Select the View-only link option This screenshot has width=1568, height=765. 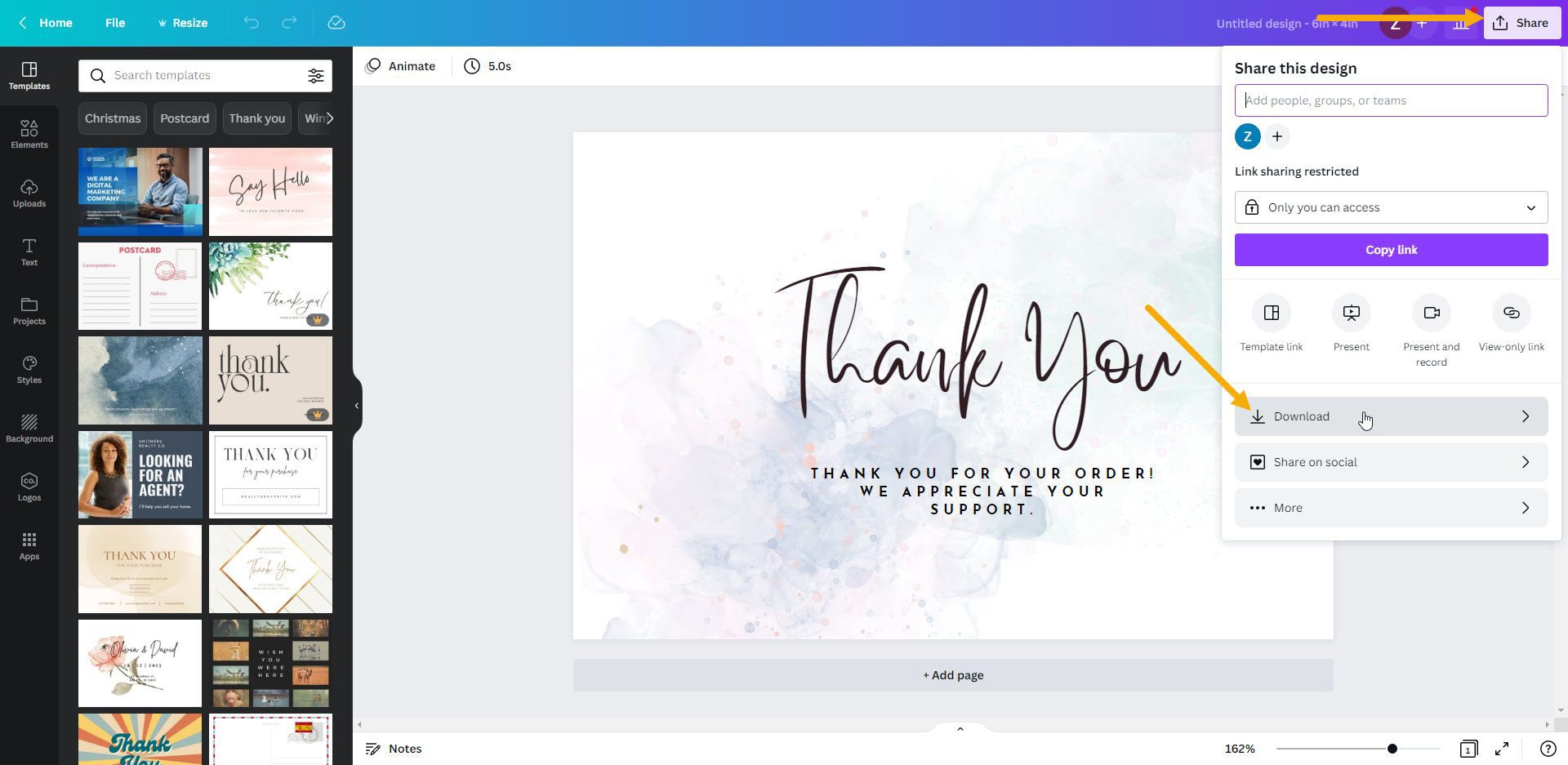click(1510, 322)
